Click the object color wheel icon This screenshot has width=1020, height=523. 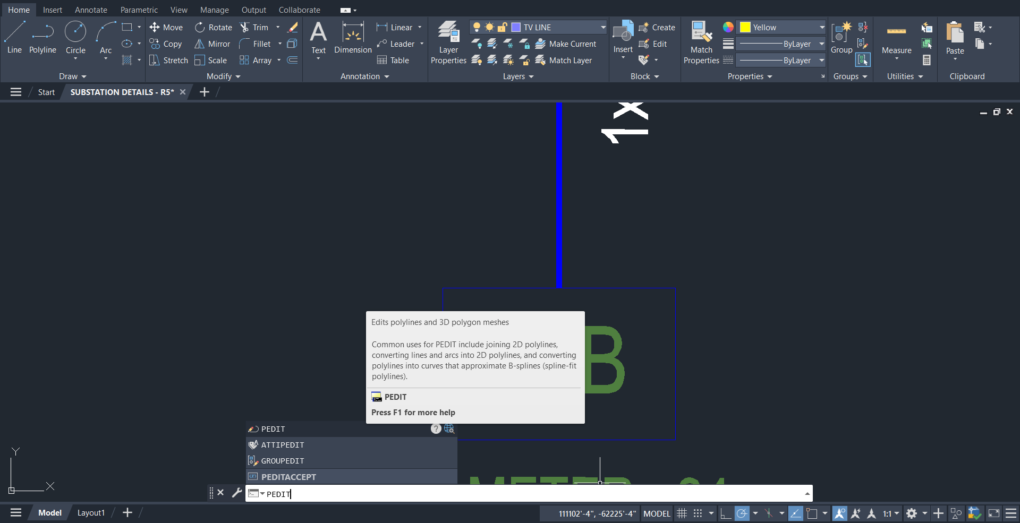pyautogui.click(x=728, y=27)
